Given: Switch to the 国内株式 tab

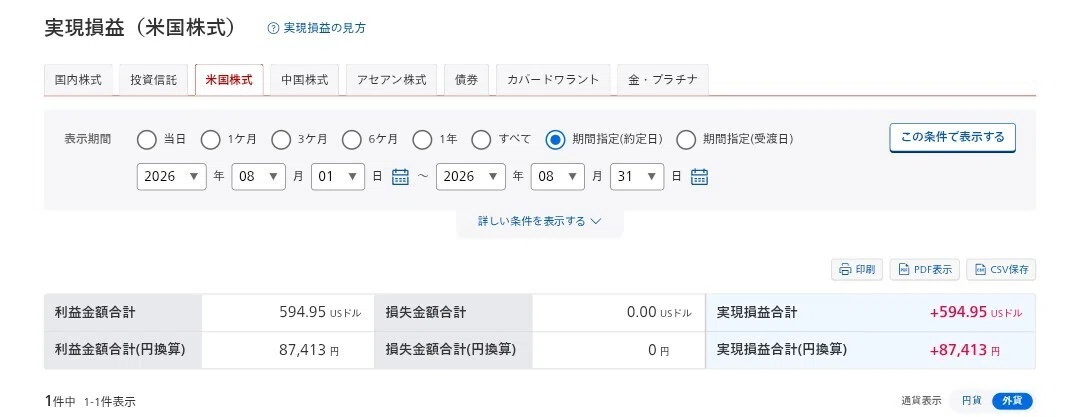Looking at the screenshot, I should pos(79,80).
